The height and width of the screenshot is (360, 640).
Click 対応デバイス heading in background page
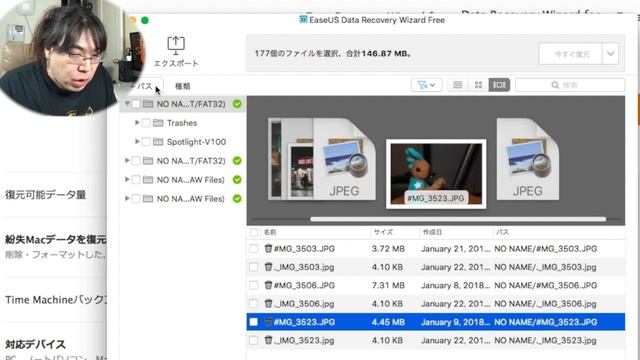pos(35,344)
